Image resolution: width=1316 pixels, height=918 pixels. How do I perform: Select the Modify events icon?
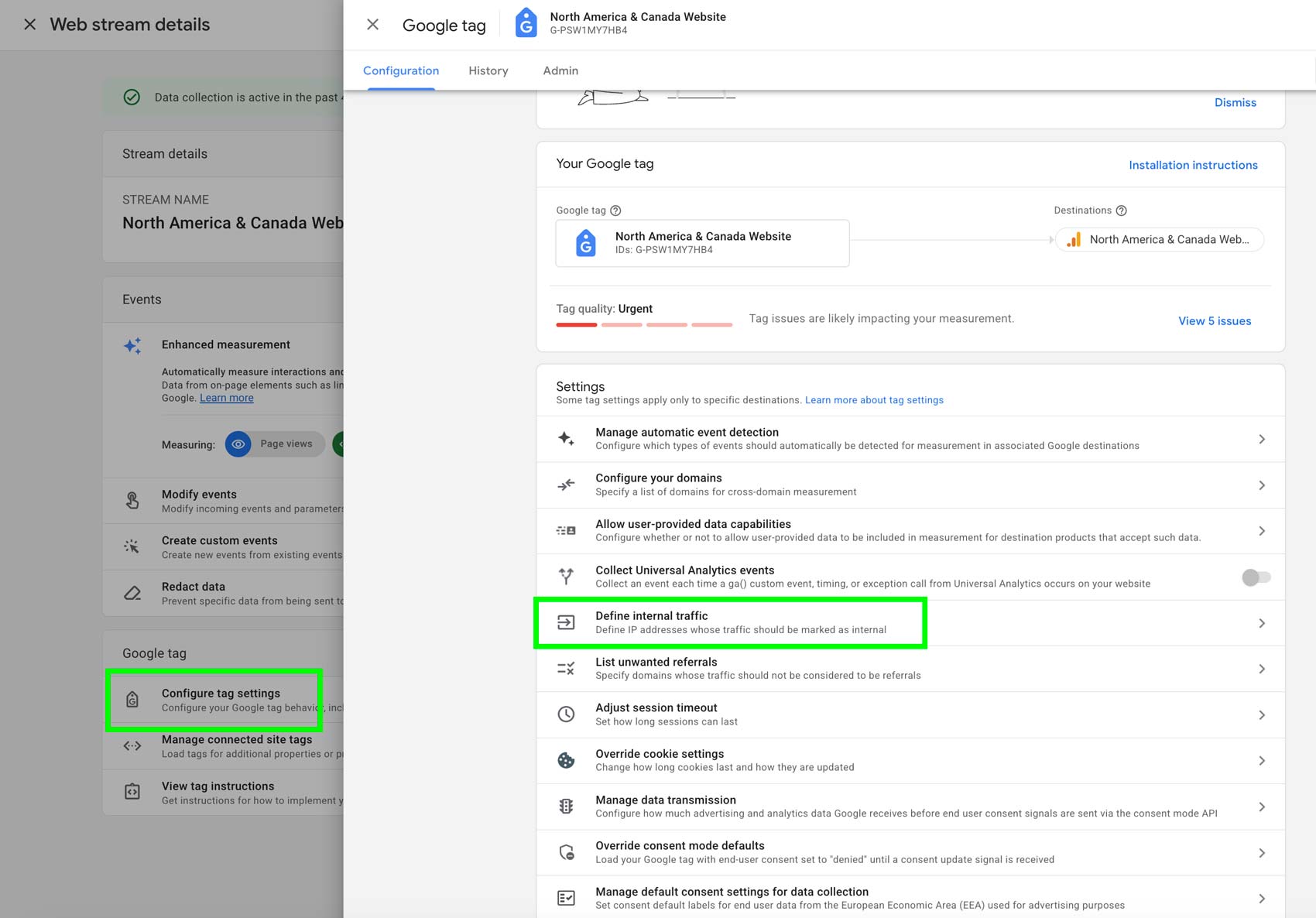click(132, 501)
